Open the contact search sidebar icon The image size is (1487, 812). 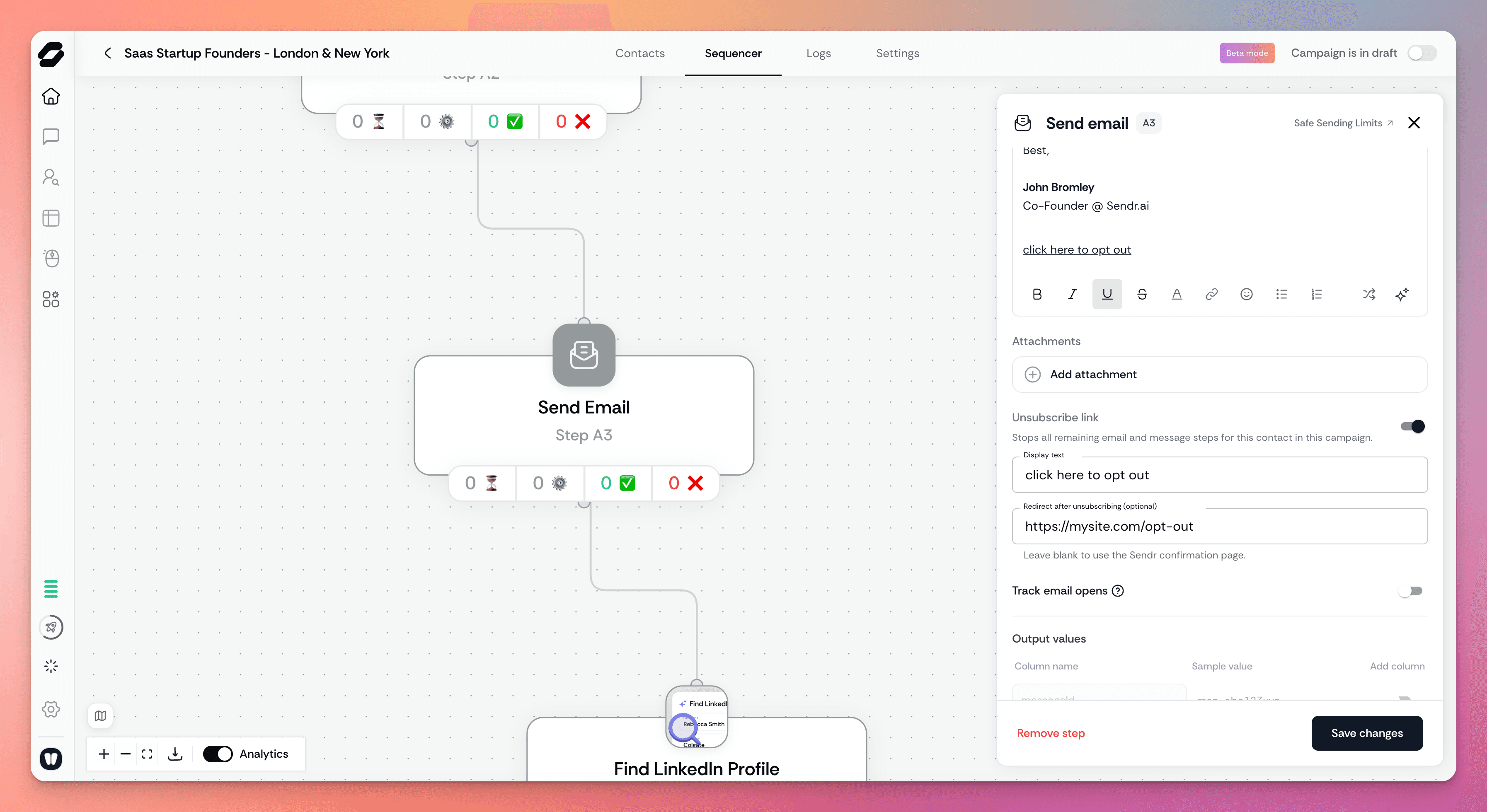tap(51, 177)
